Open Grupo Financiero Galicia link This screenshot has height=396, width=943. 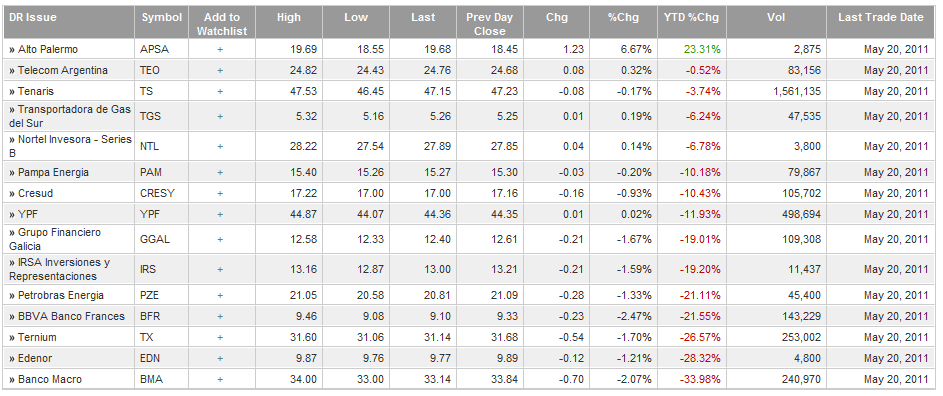tap(55, 239)
